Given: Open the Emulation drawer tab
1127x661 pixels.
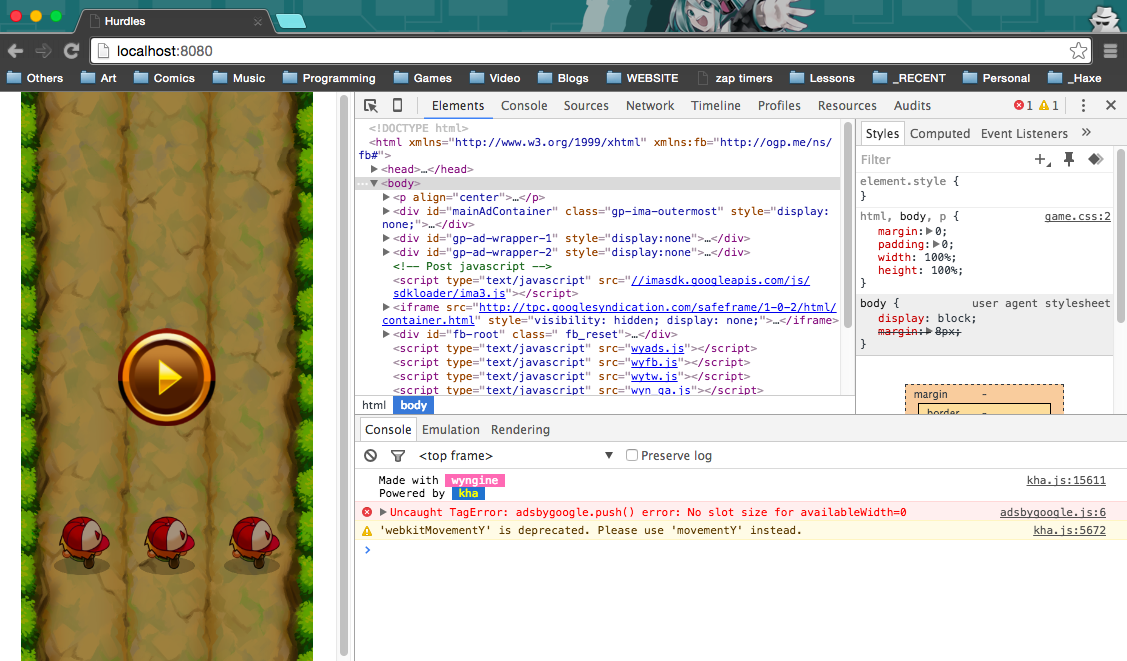Looking at the screenshot, I should click(x=451, y=430).
